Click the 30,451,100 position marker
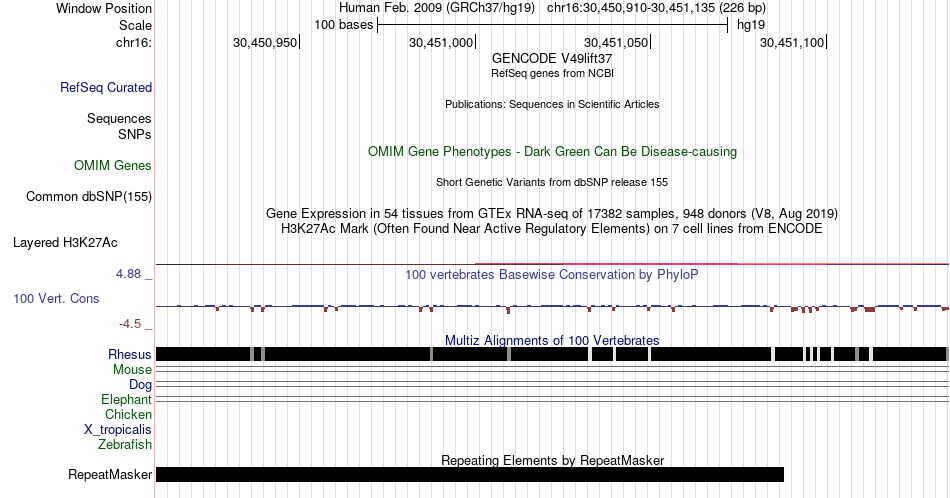Screen dimensions: 950x498 click(793, 42)
